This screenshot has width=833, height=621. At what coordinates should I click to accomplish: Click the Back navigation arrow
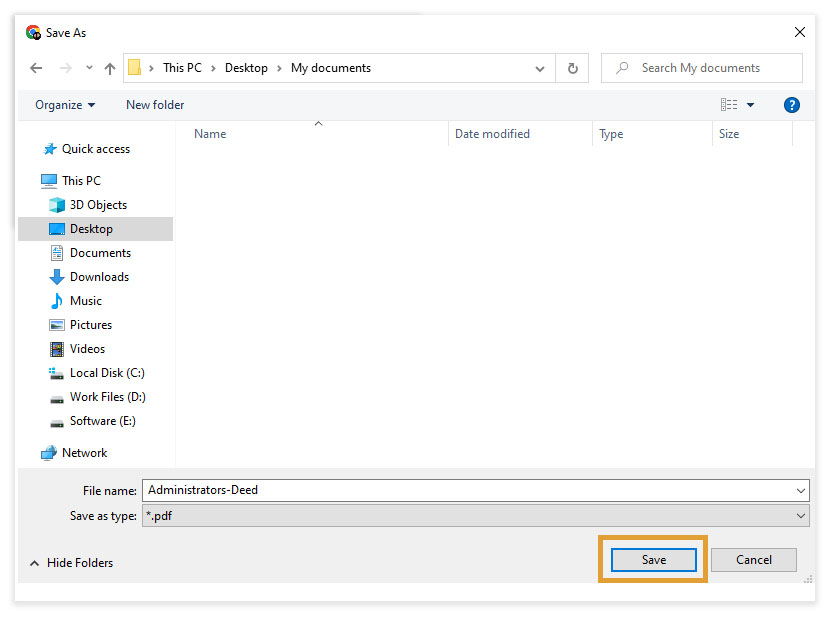point(36,68)
